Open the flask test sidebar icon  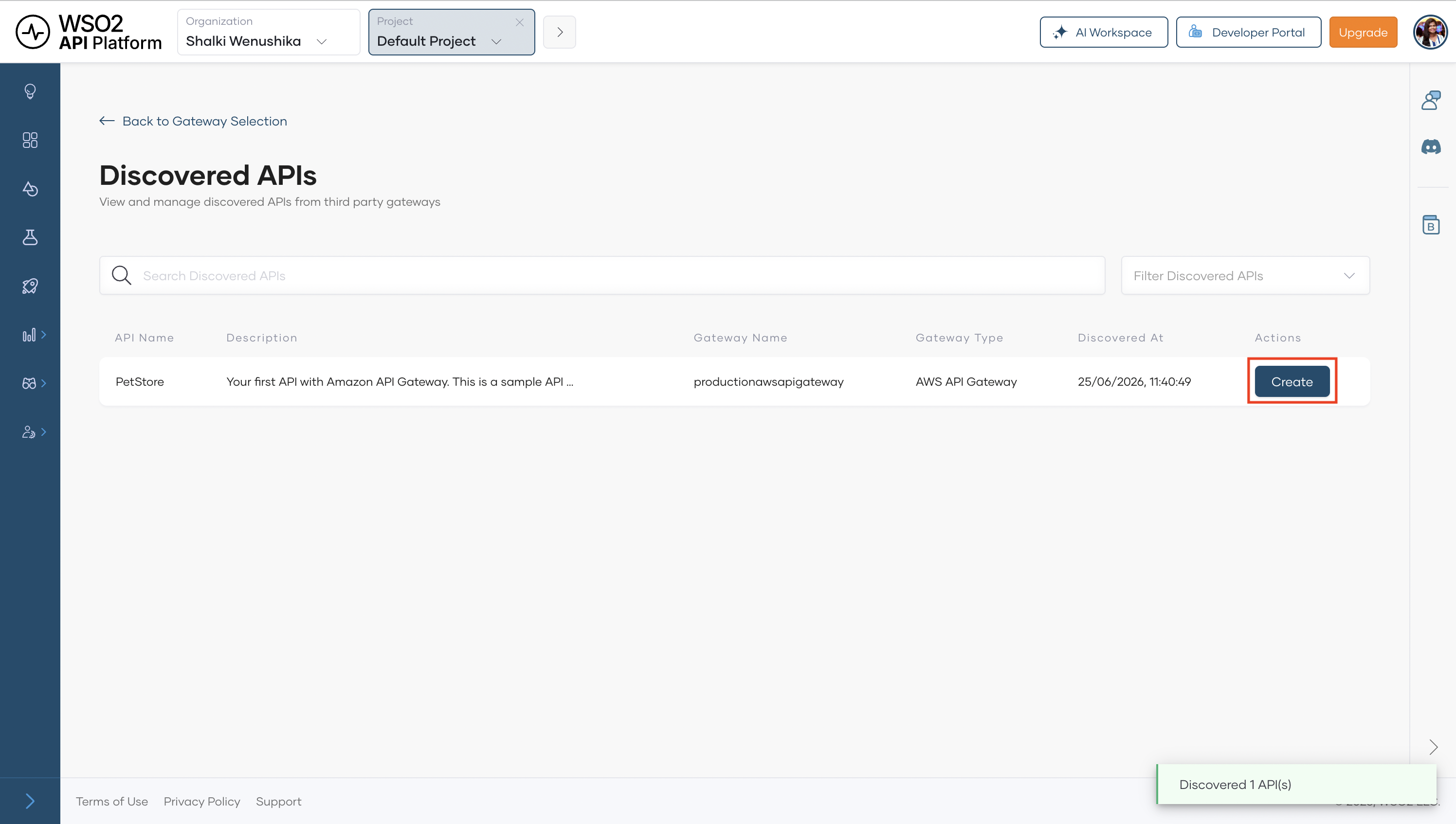[30, 237]
